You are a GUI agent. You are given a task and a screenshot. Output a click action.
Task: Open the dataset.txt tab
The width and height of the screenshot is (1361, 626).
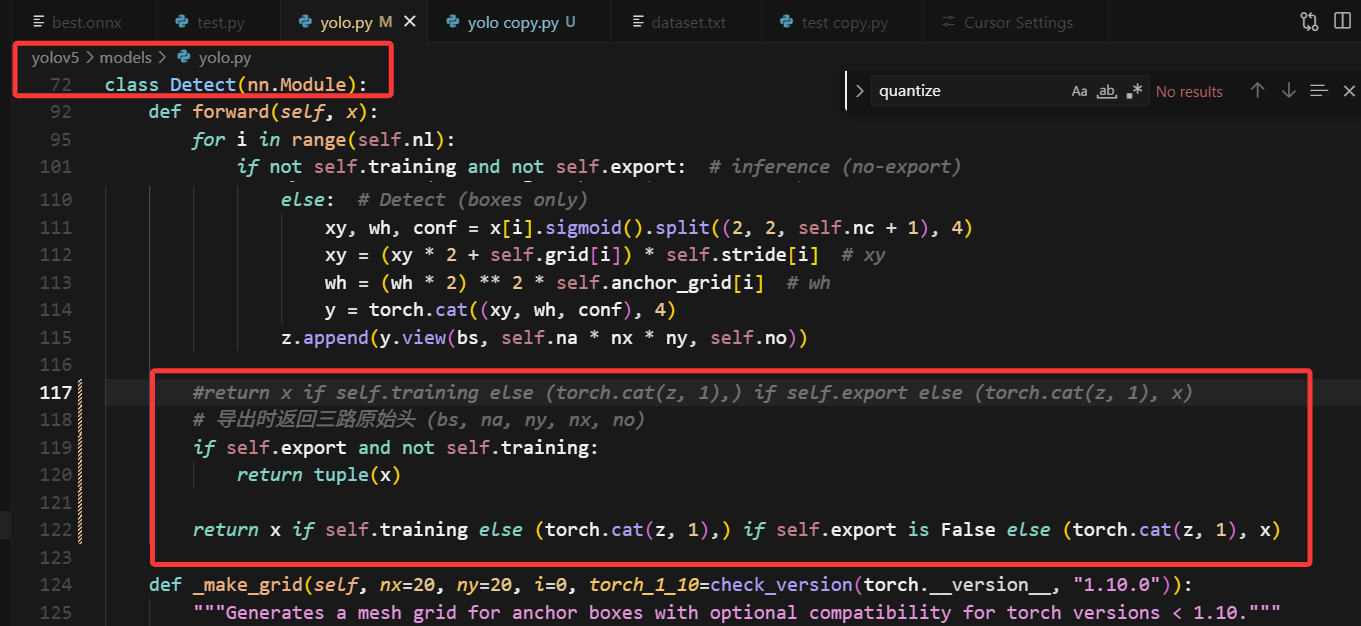pyautogui.click(x=688, y=22)
